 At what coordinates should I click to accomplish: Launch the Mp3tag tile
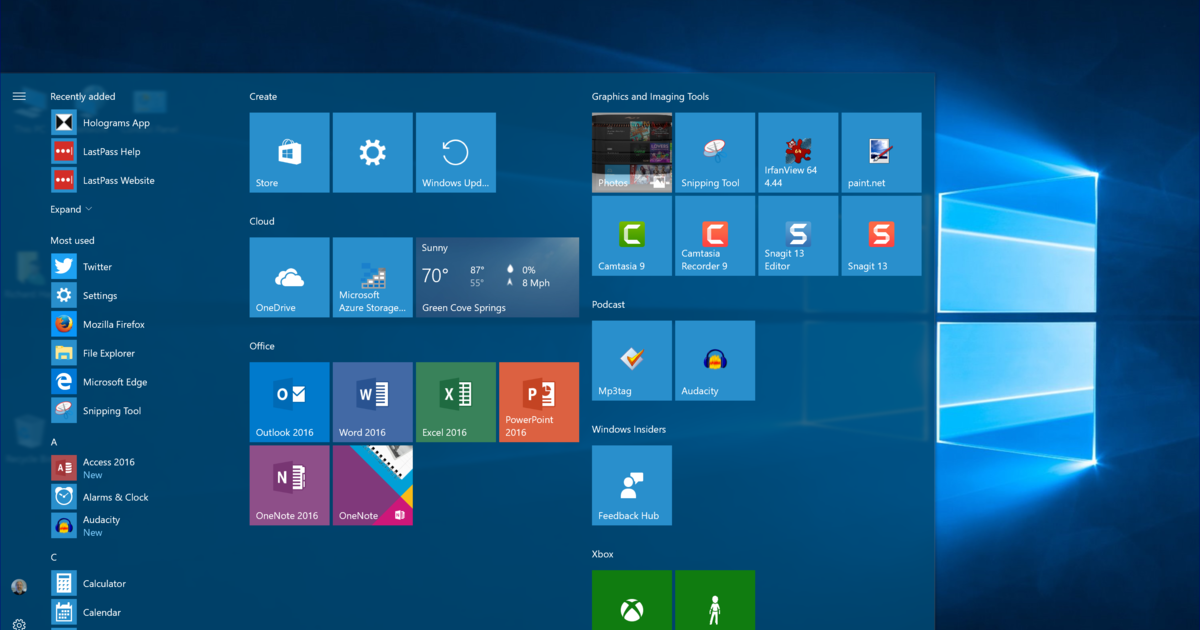tap(632, 360)
